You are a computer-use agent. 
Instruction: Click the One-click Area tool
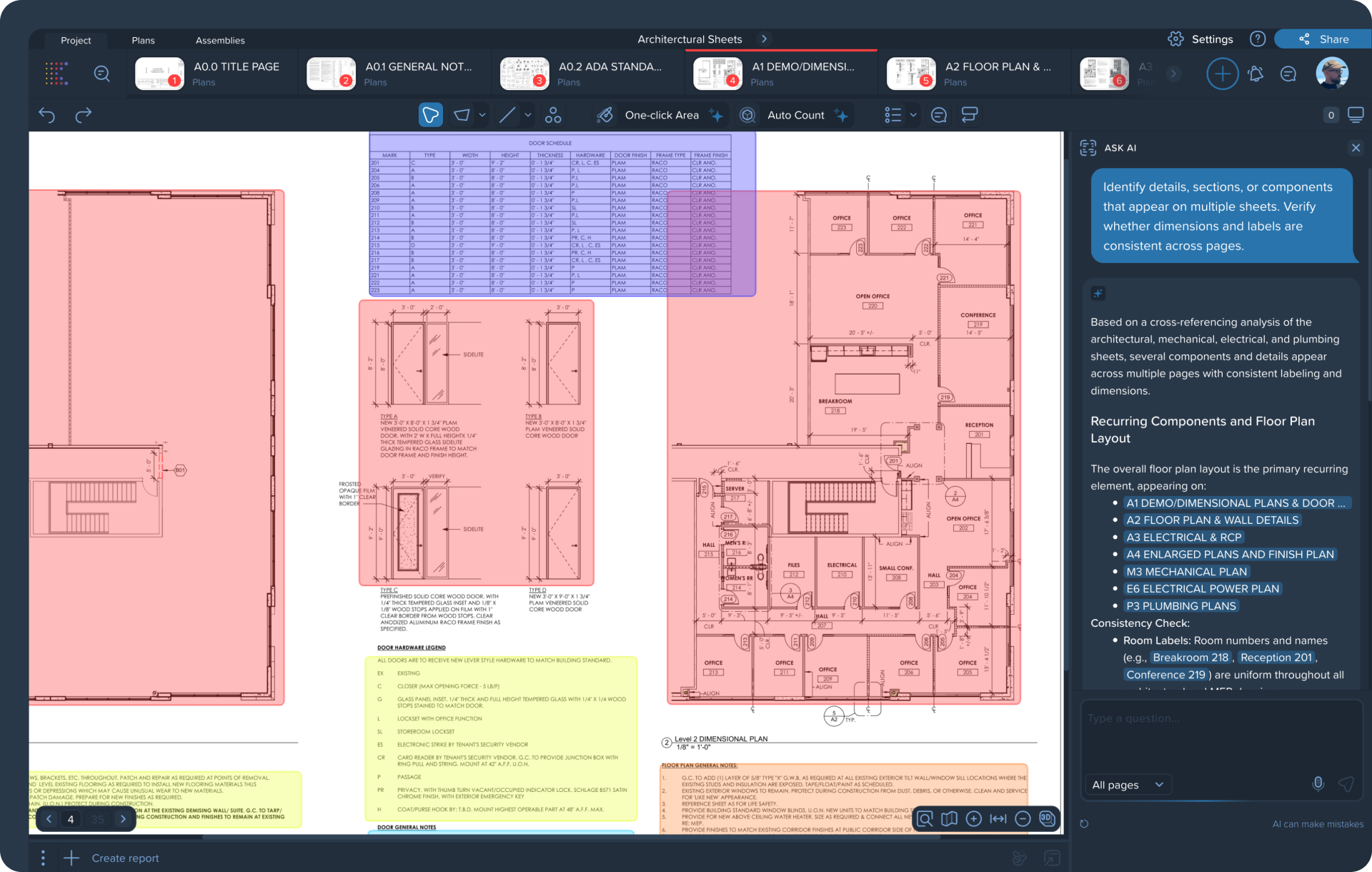[661, 115]
